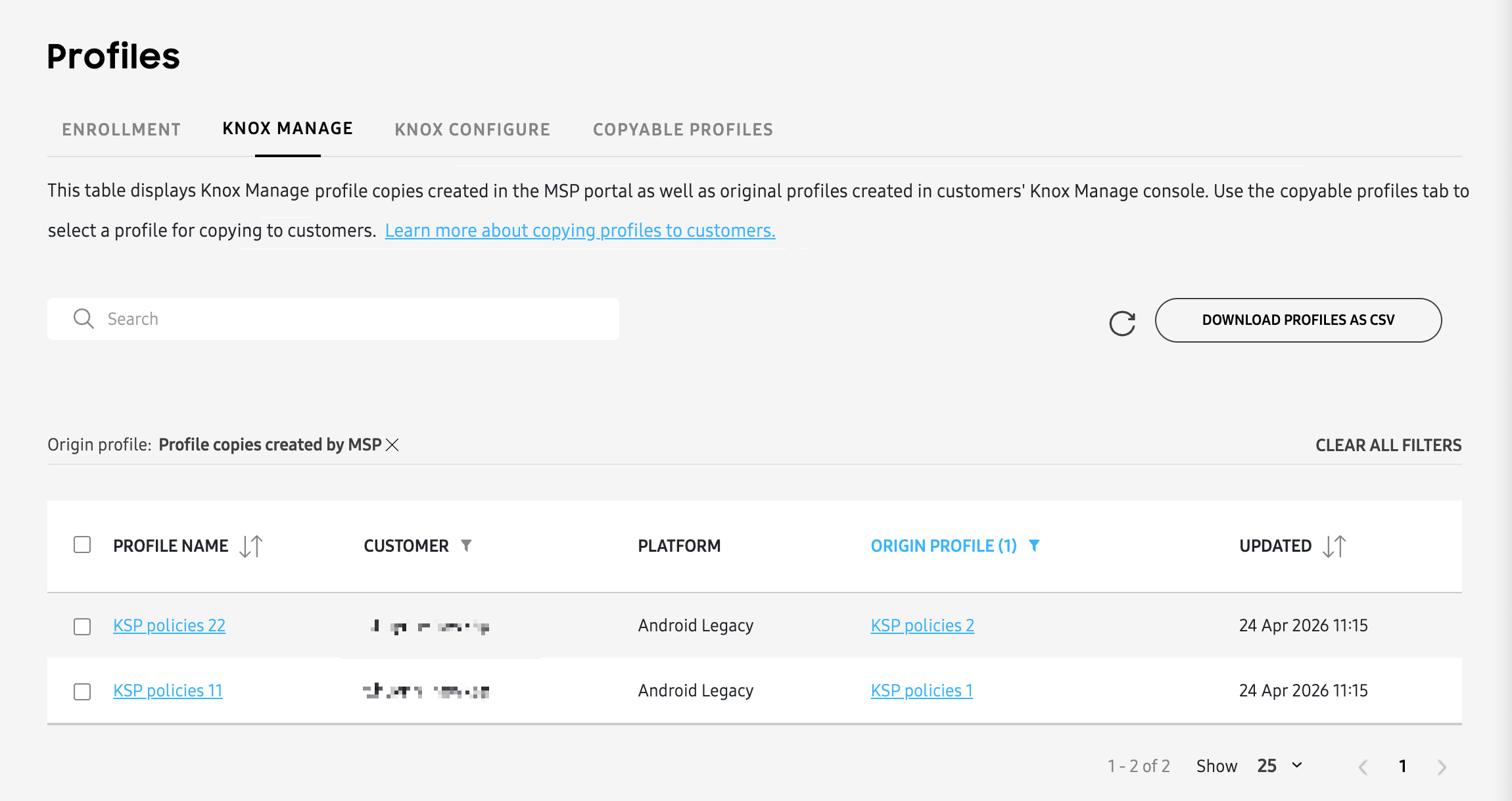Tick the select-all checkbox in header

[x=82, y=545]
